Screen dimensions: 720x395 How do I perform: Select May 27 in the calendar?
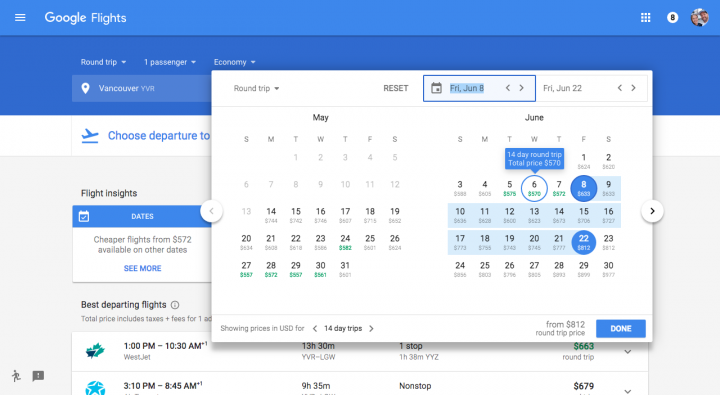point(246,269)
